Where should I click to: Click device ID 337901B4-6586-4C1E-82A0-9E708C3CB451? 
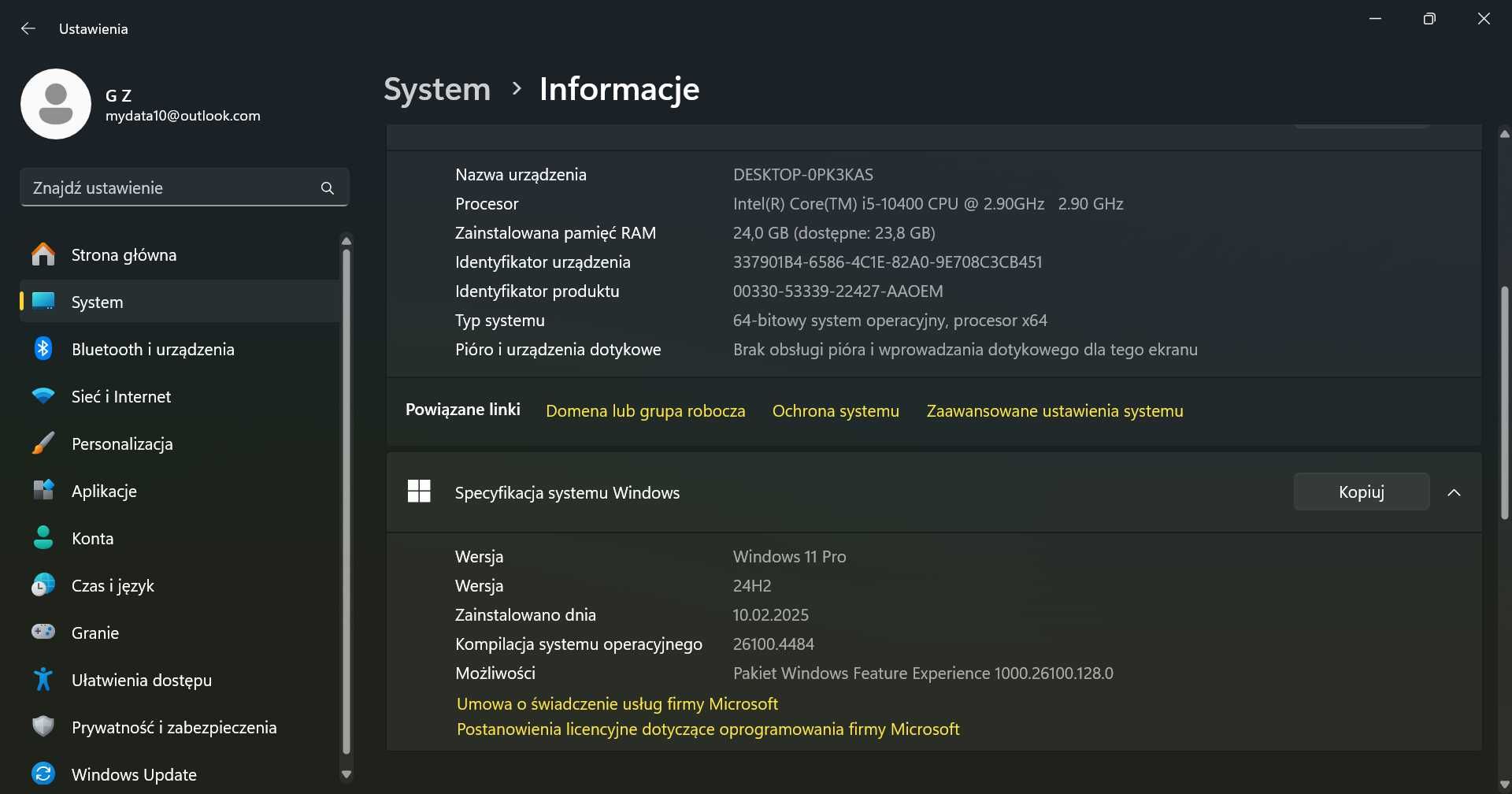coord(888,262)
